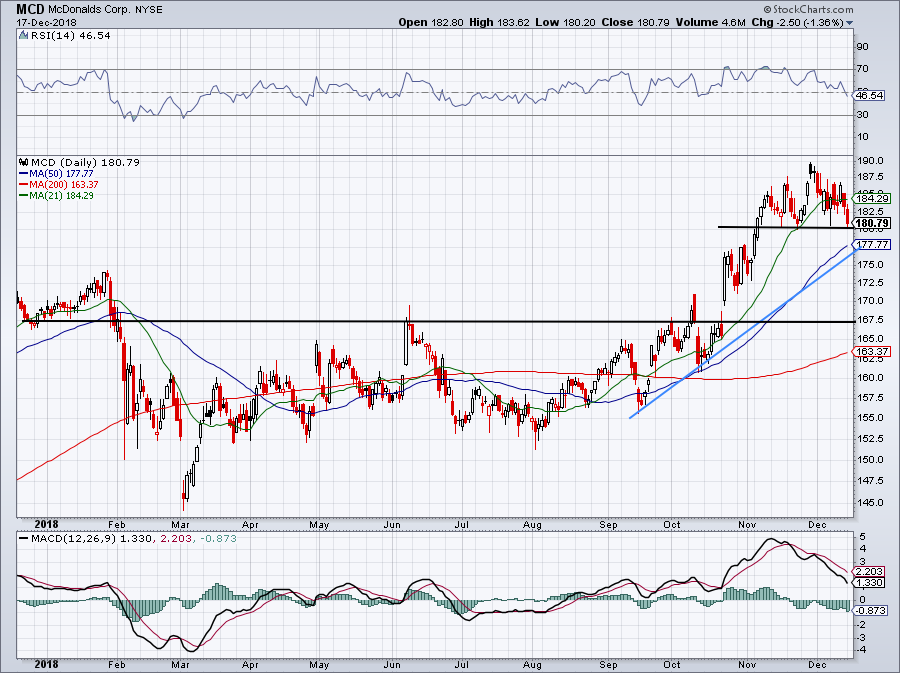This screenshot has width=900, height=673.
Task: Click the black MACD legend line marker
Action: 24,539
